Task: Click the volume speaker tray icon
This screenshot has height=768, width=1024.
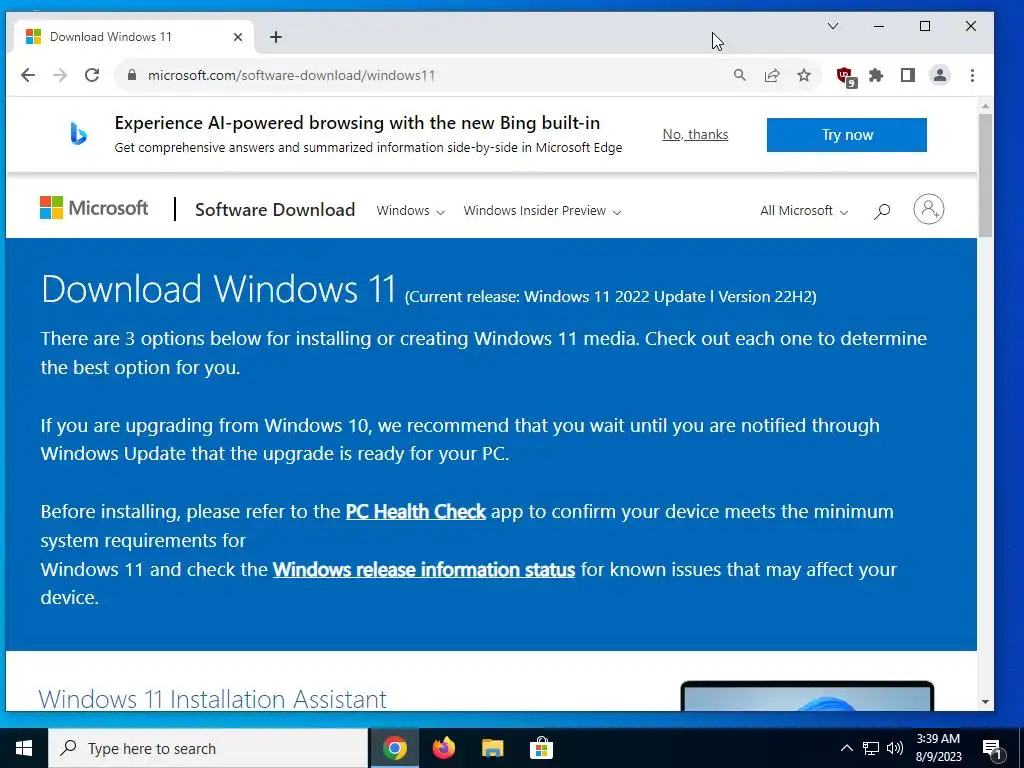Action: [895, 748]
